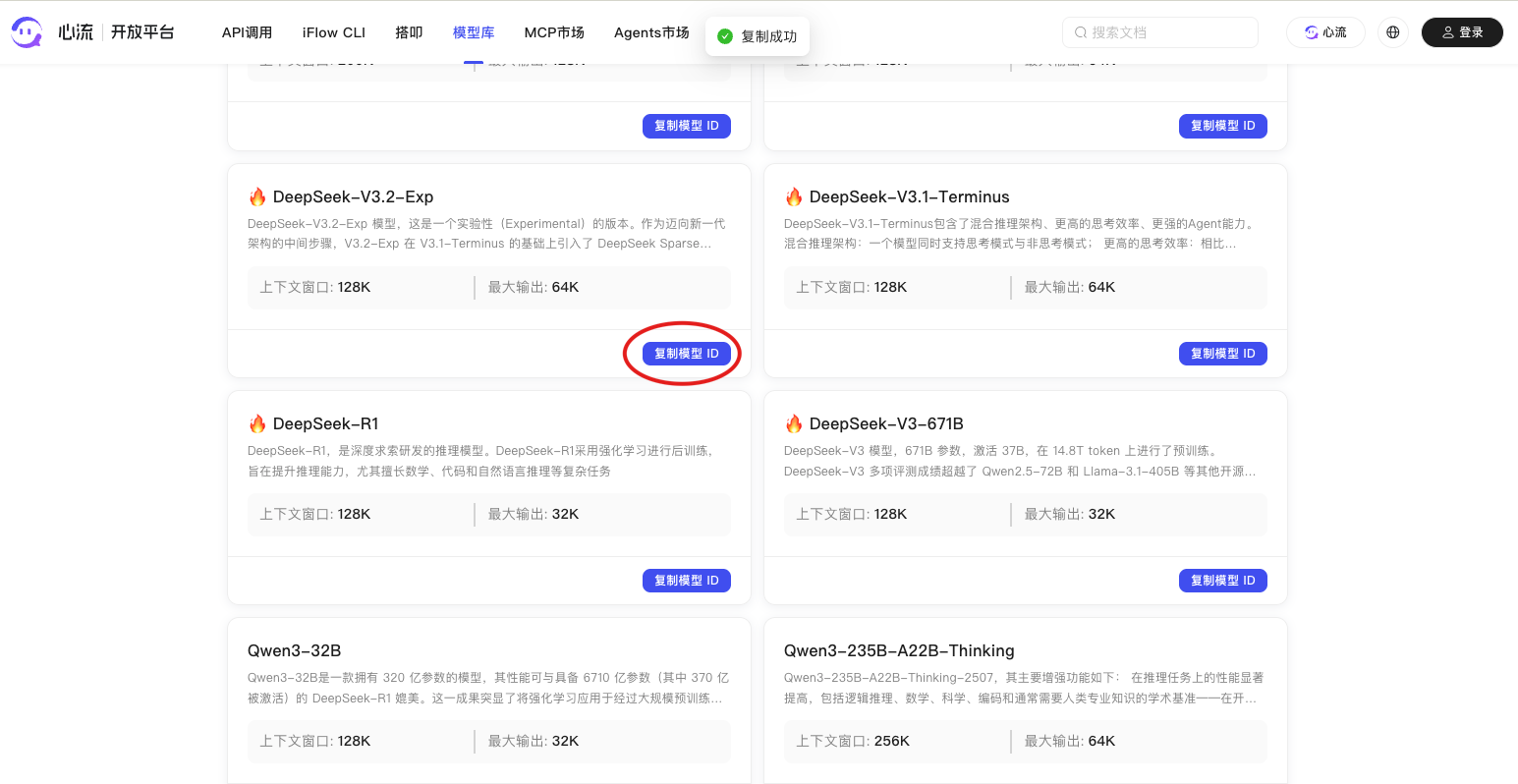Click 上下文窗口: 256K in Qwen3-235B-A22B-Thinking card
The image size is (1518, 784).
pyautogui.click(x=853, y=741)
